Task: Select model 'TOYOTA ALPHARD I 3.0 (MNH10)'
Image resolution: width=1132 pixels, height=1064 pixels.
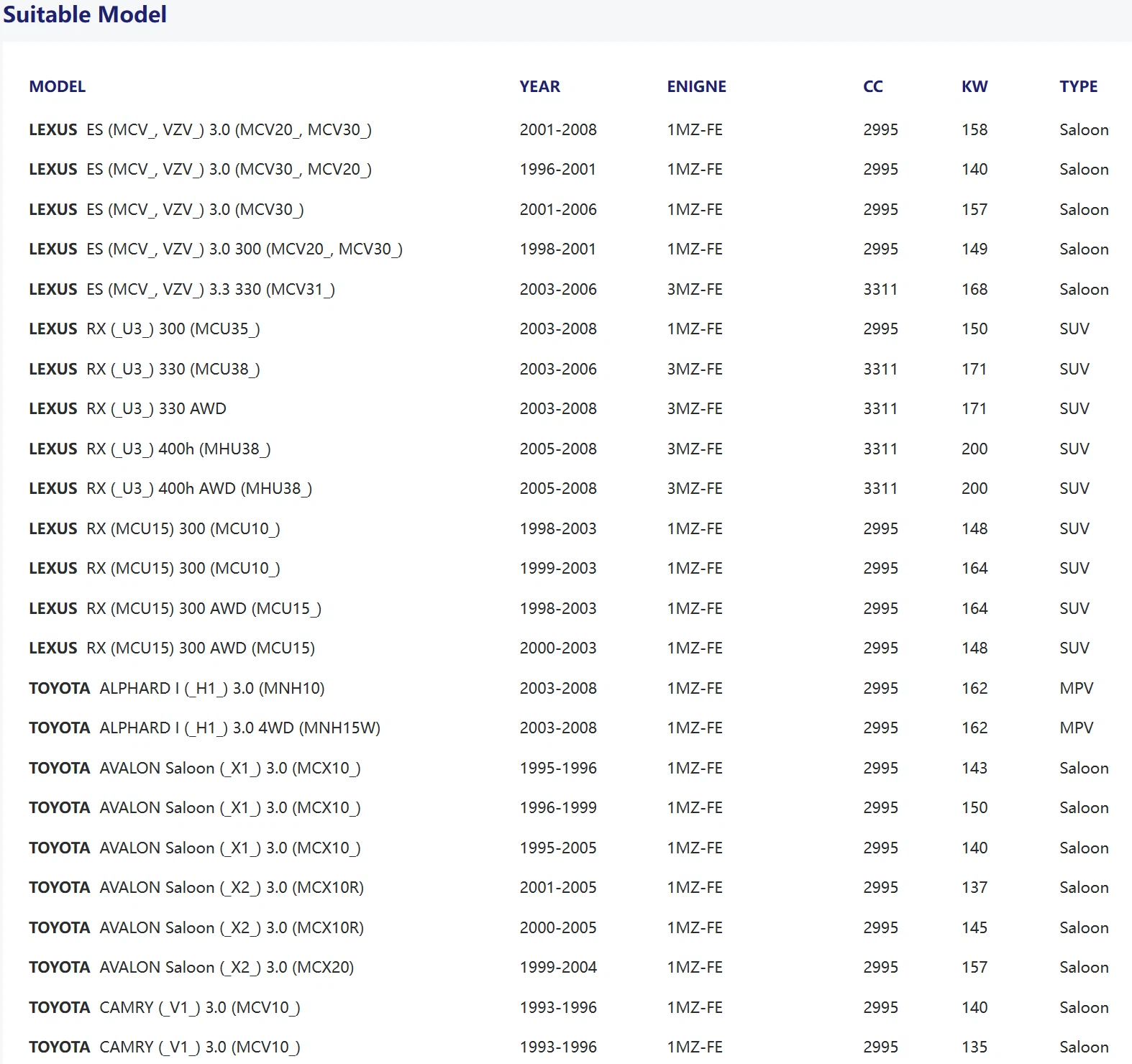Action: click(x=177, y=689)
